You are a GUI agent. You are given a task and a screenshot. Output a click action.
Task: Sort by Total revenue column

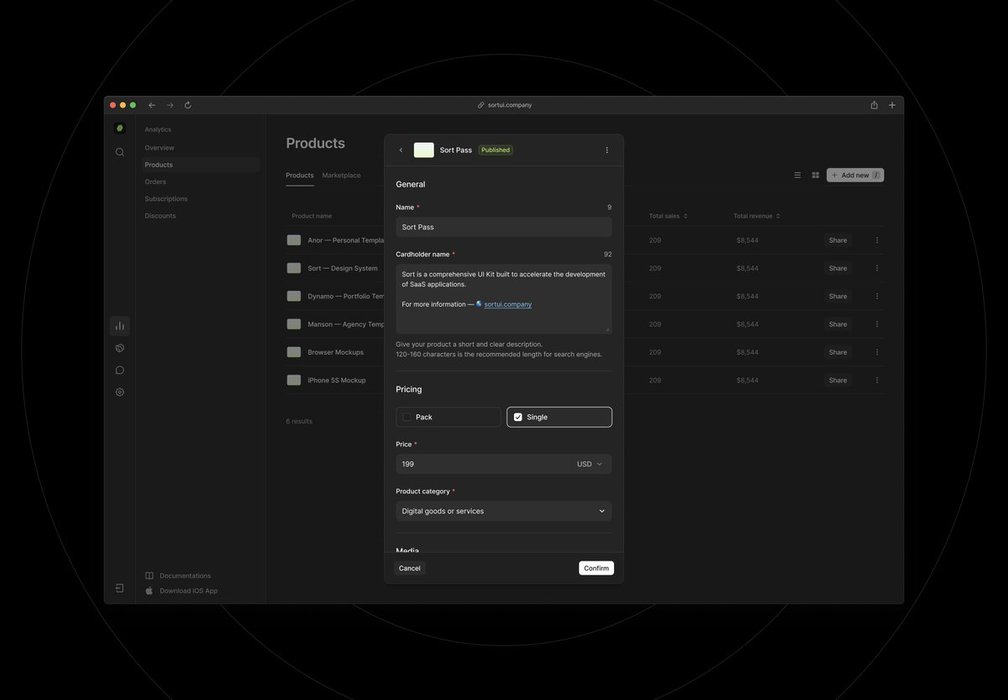click(756, 216)
